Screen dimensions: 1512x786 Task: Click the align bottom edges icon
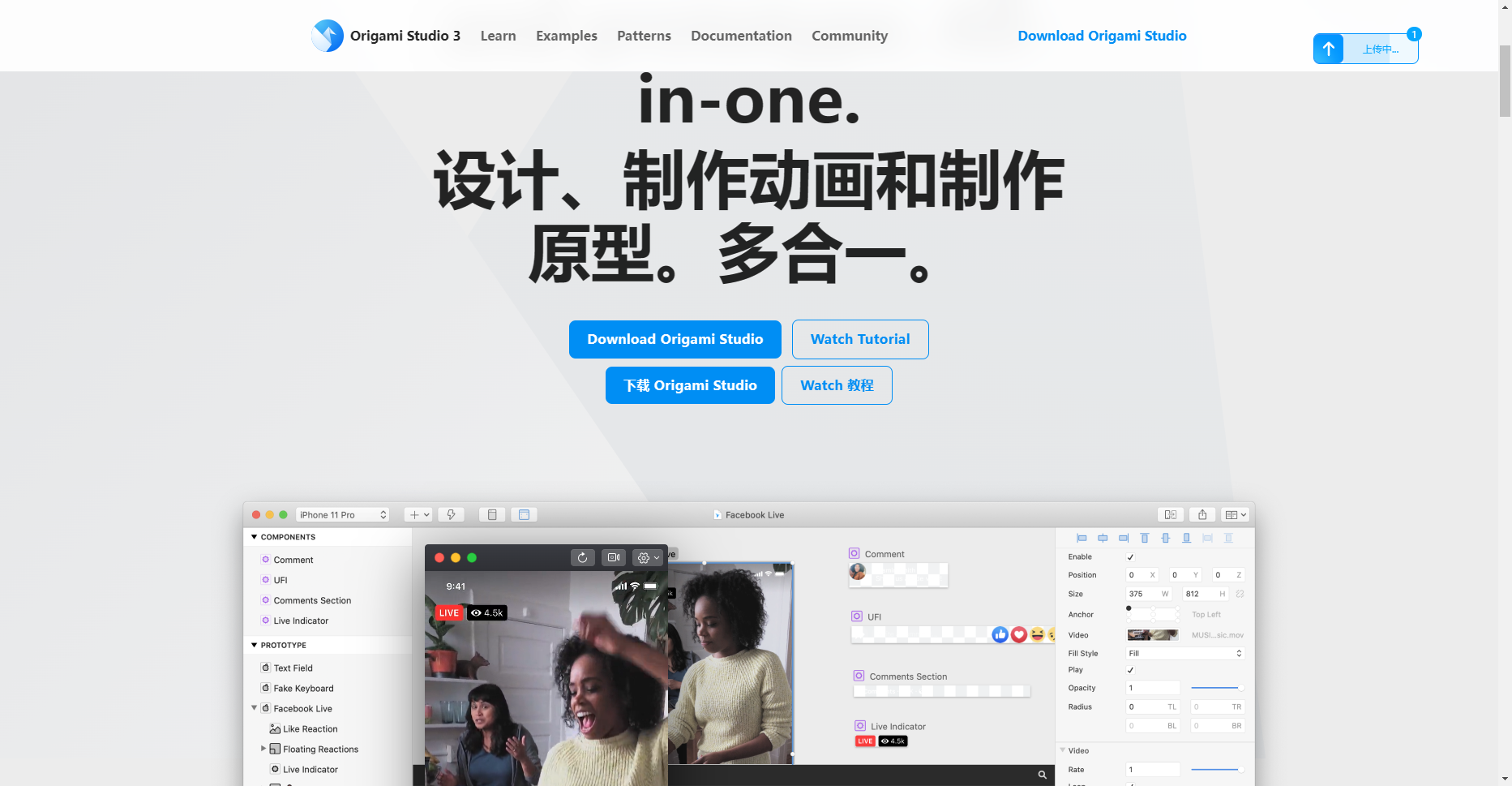[x=1187, y=538]
